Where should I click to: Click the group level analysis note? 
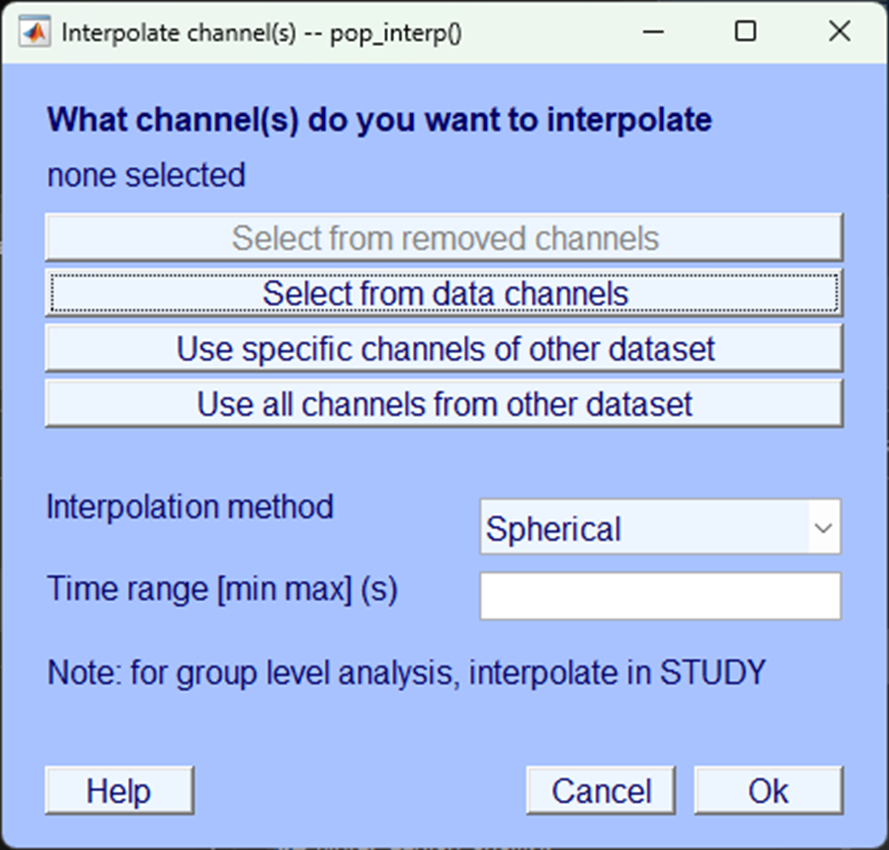tap(404, 673)
